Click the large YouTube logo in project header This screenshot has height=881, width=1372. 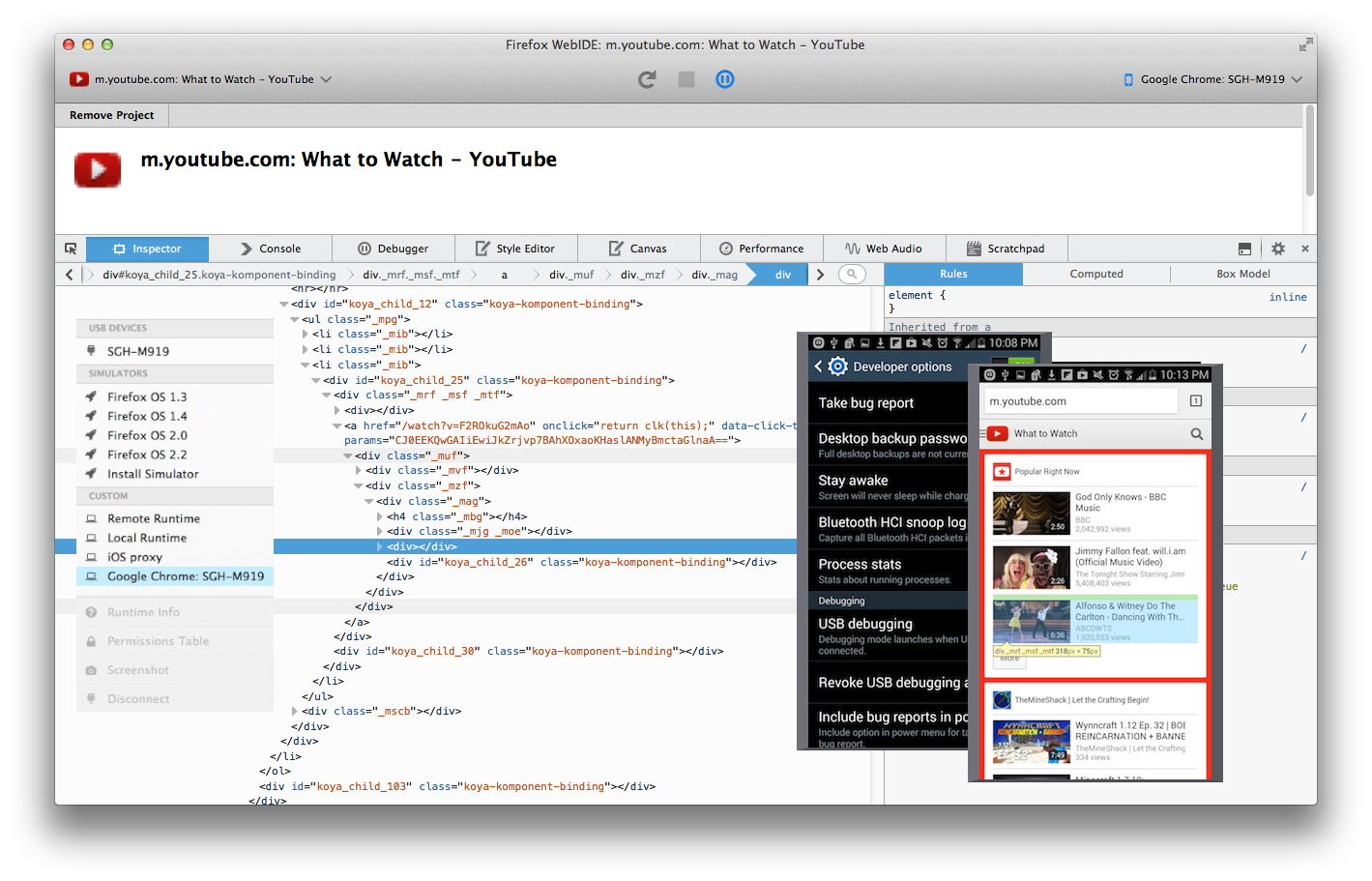coord(98,170)
